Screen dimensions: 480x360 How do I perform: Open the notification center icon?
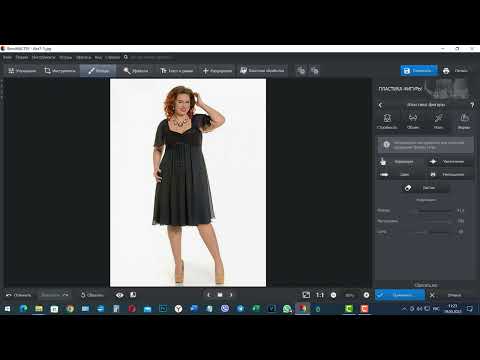tap(469, 309)
